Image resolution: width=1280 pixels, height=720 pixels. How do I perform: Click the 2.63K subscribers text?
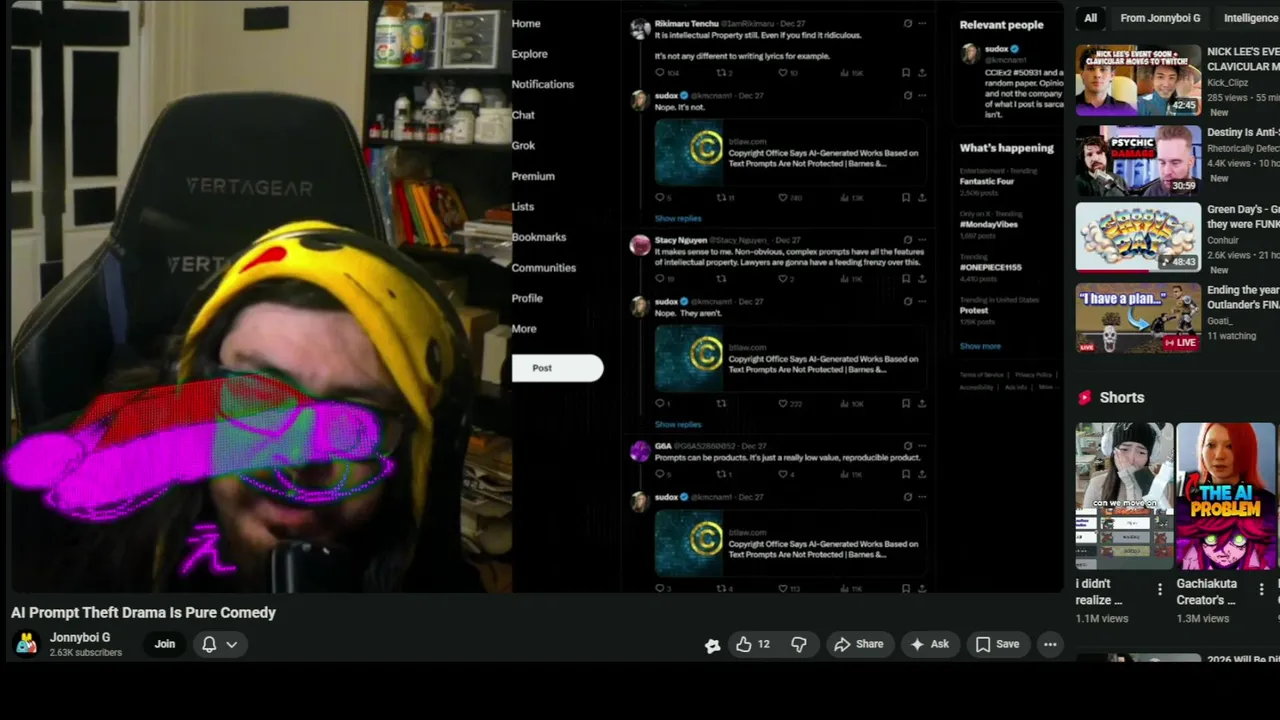pos(86,653)
